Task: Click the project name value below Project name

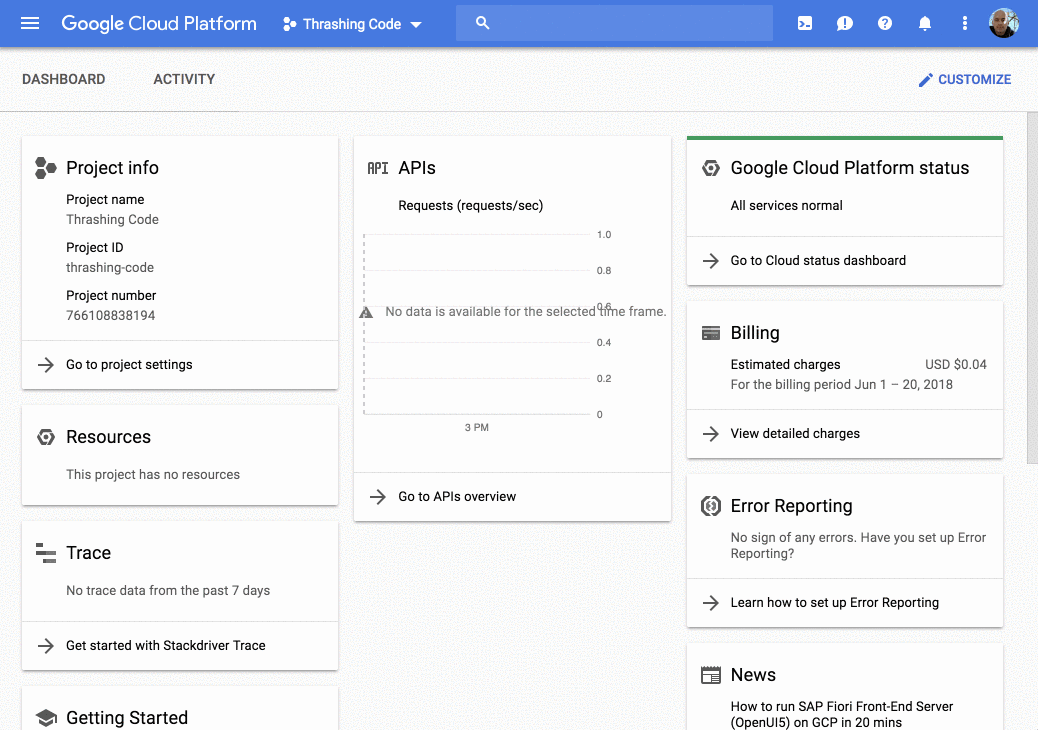Action: 113,219
